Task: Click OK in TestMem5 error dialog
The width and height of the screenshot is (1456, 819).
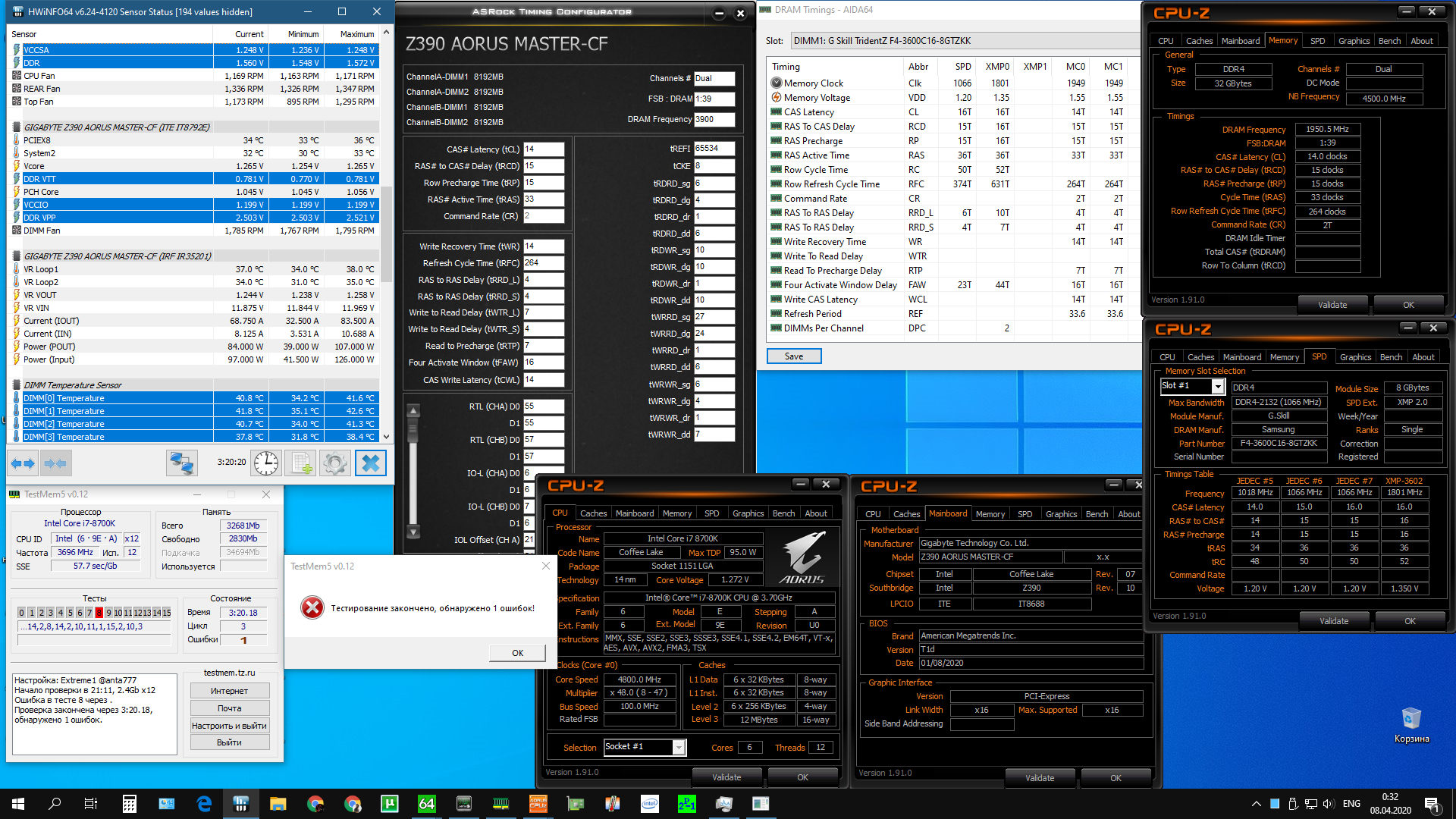Action: [x=517, y=653]
